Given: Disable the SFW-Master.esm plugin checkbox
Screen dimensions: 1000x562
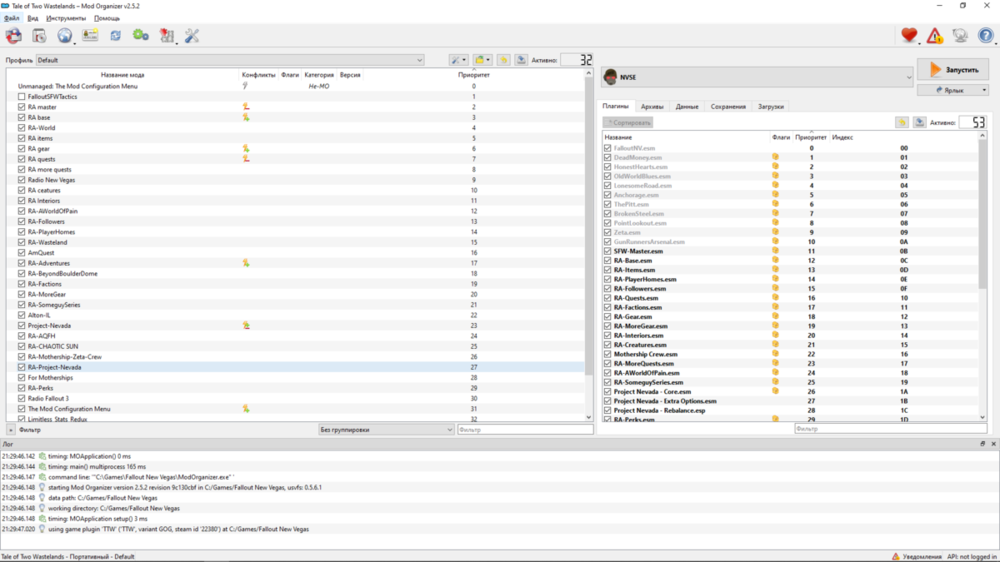Looking at the screenshot, I should [x=607, y=251].
